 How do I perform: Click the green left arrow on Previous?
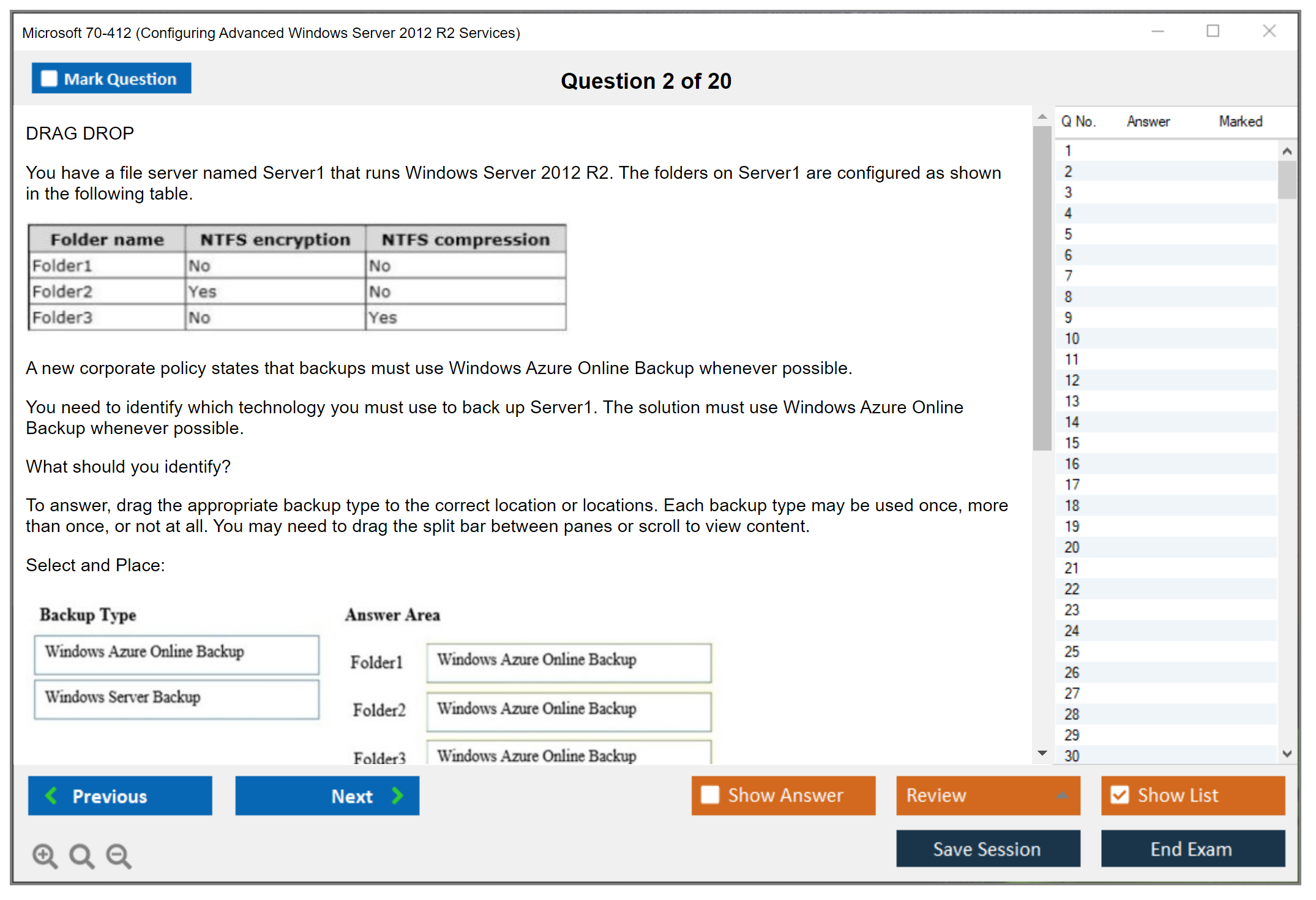pyautogui.click(x=52, y=795)
